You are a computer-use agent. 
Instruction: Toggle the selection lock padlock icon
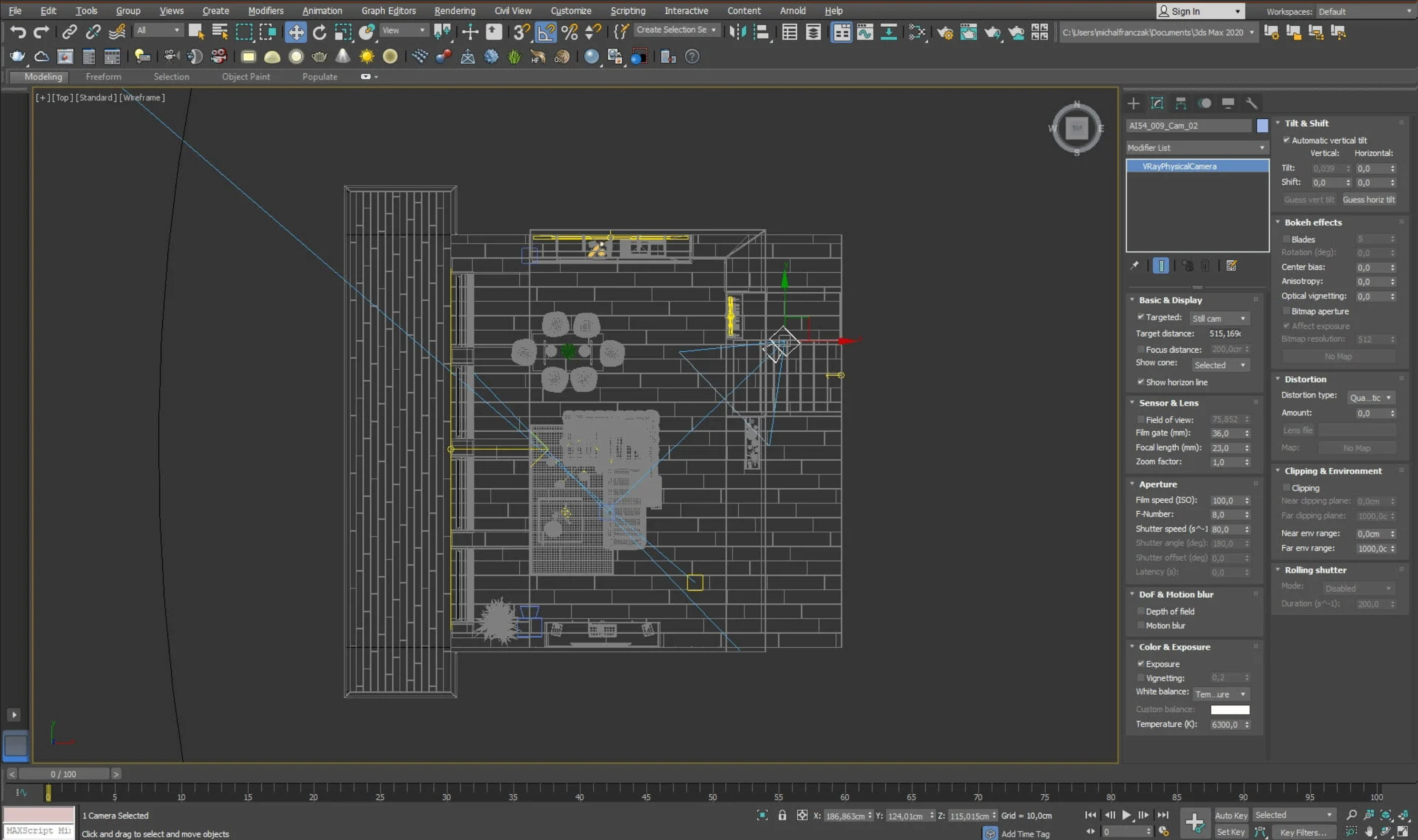pyautogui.click(x=782, y=815)
